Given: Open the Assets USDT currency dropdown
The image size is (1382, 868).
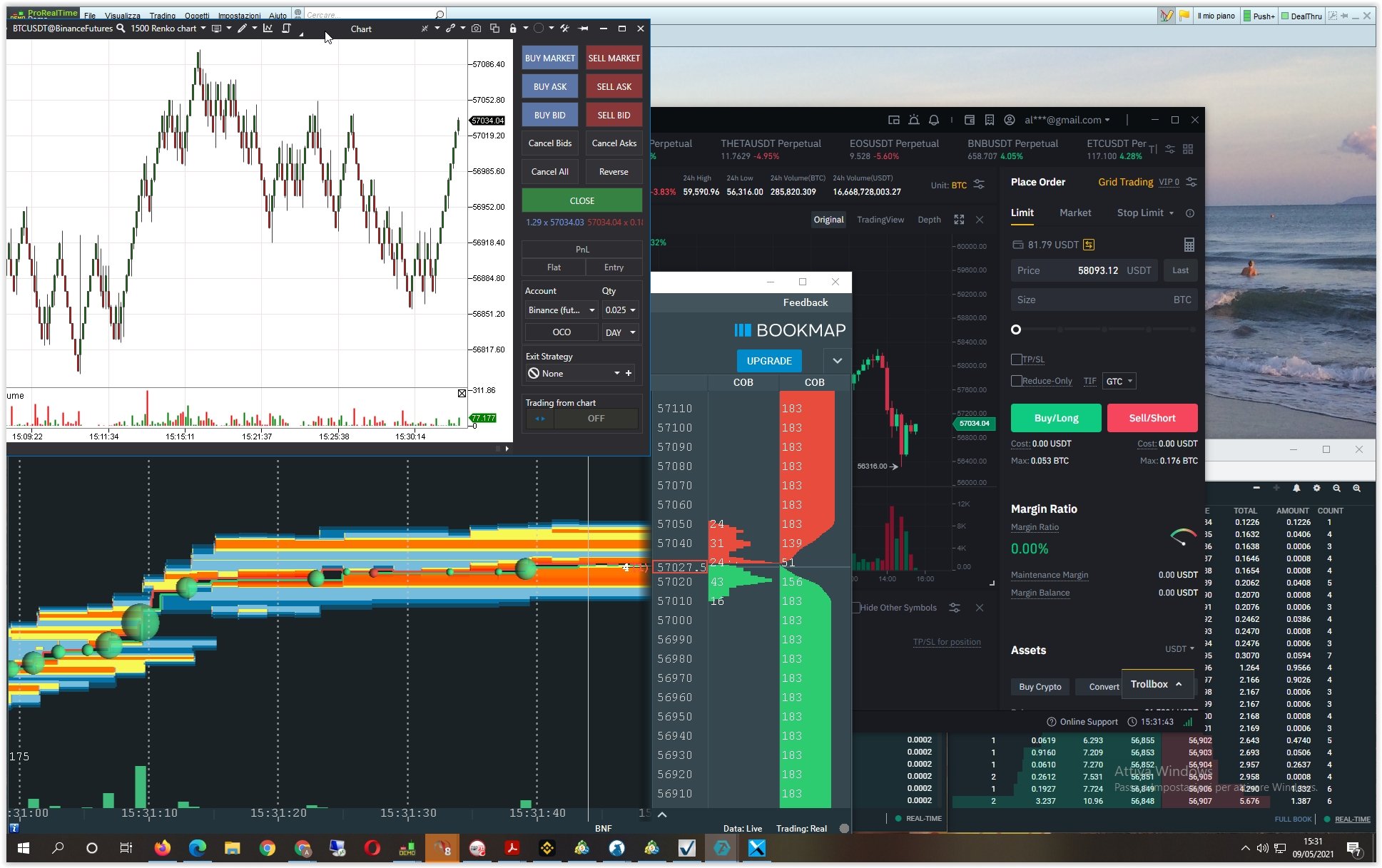Looking at the screenshot, I should [1179, 649].
